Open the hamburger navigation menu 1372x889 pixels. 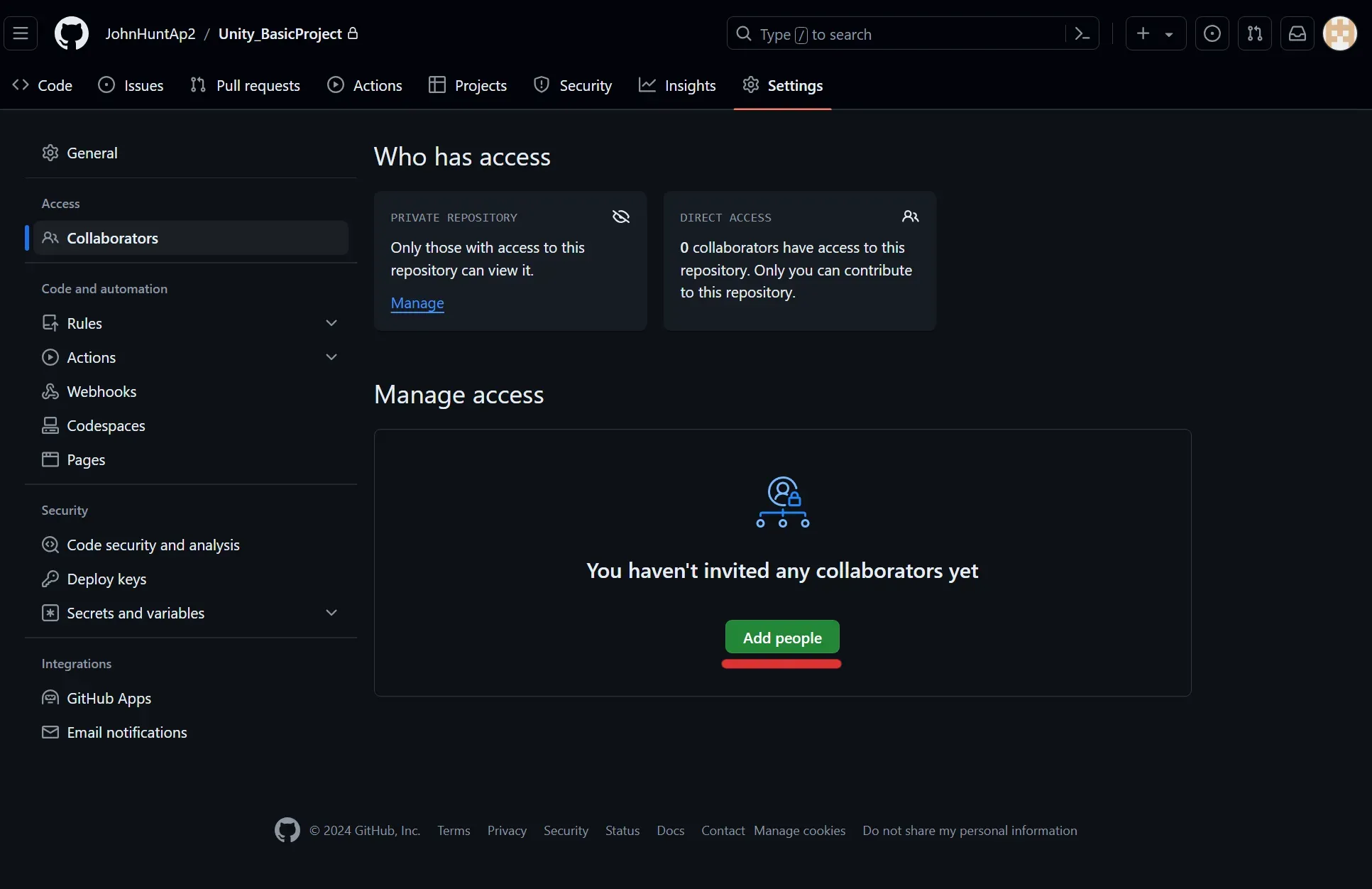click(21, 33)
